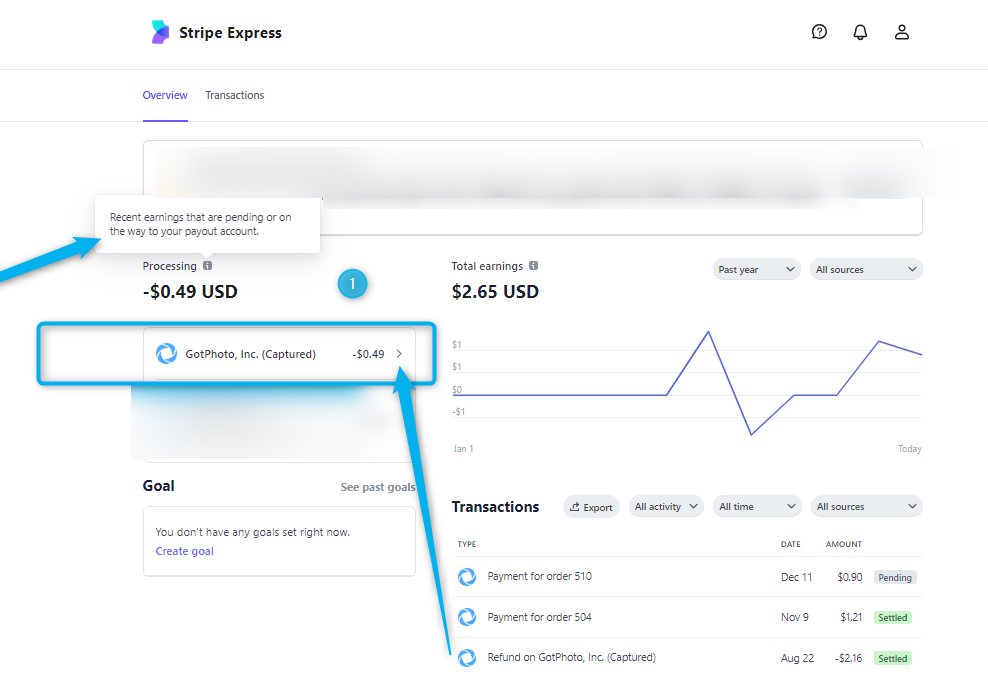Click the Settled badge on the refund row
Image resolution: width=988 pixels, height=678 pixels.
click(x=893, y=658)
